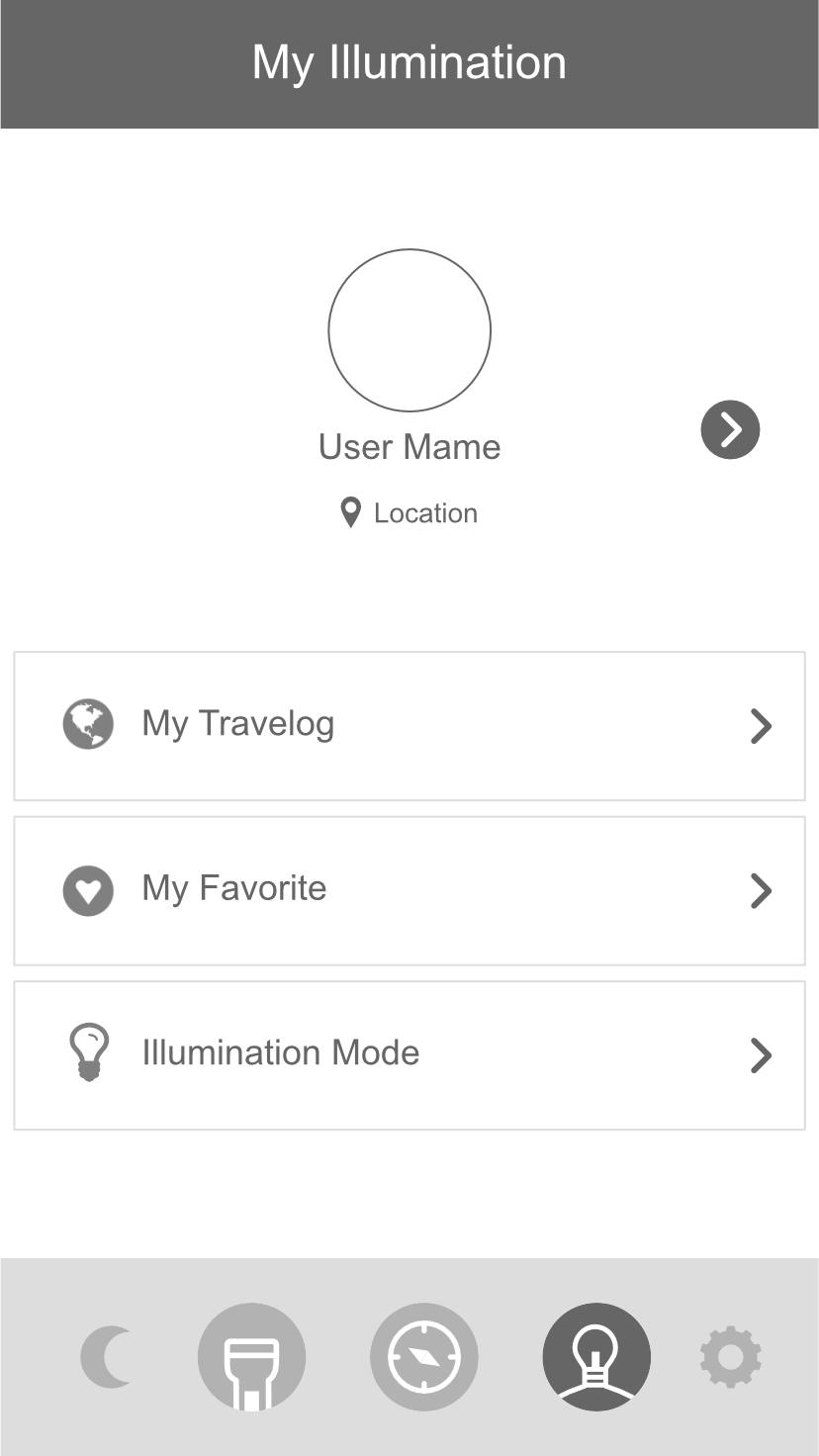Click the Location text link
The image size is (819, 1456).
click(x=425, y=513)
